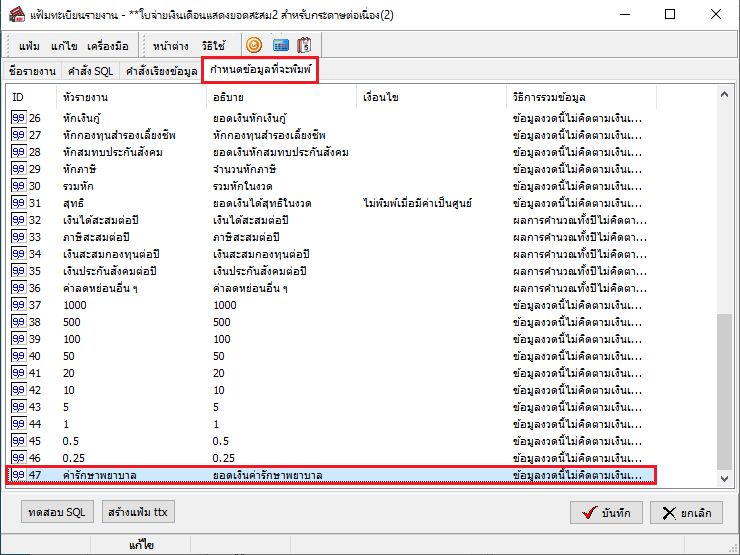Select the row icon for ID 40
This screenshot has width=740, height=555.
18,355
